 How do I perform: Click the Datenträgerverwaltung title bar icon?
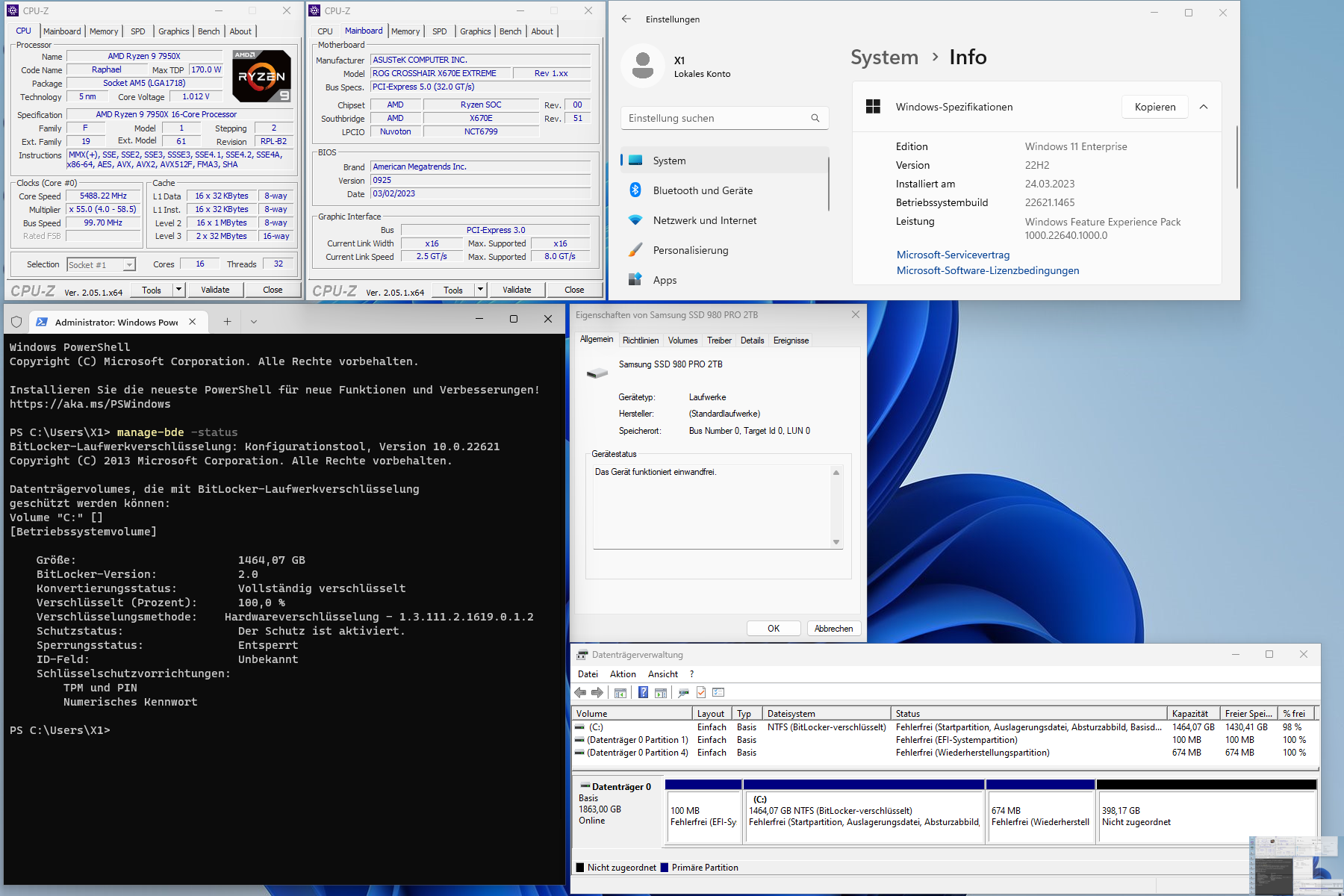pos(582,655)
